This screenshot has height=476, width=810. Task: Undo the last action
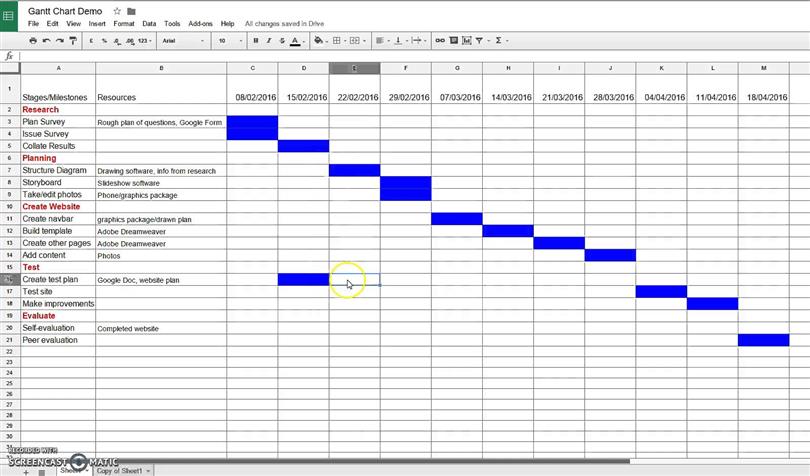46,40
